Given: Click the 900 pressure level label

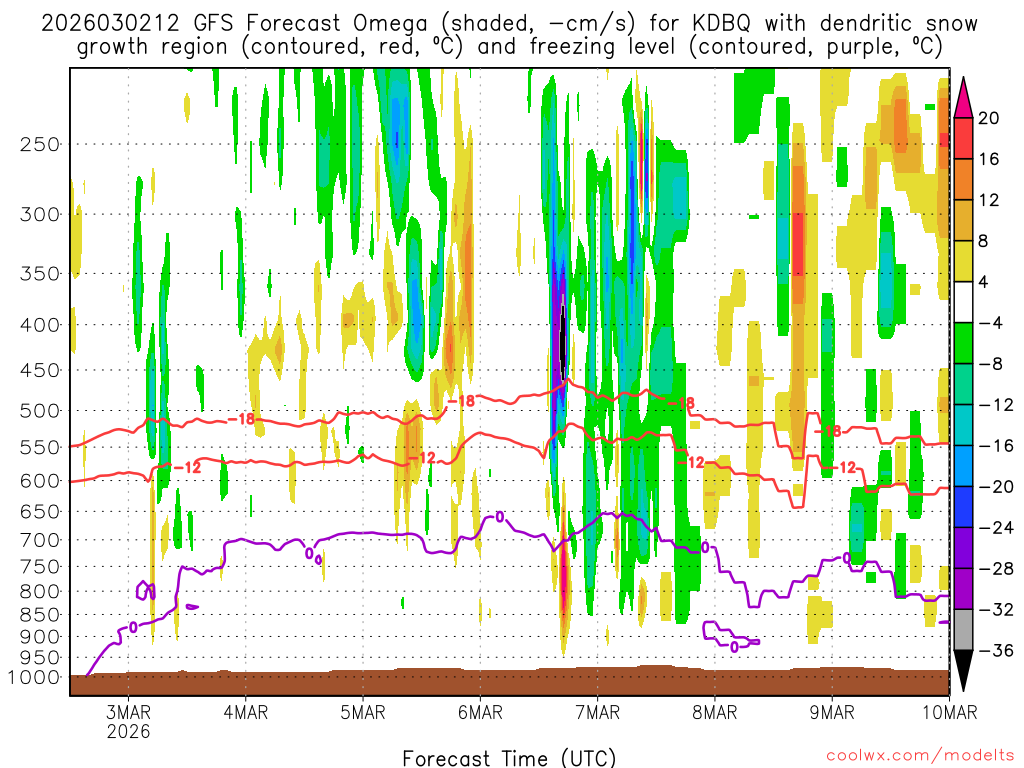Looking at the screenshot, I should click(40, 637).
